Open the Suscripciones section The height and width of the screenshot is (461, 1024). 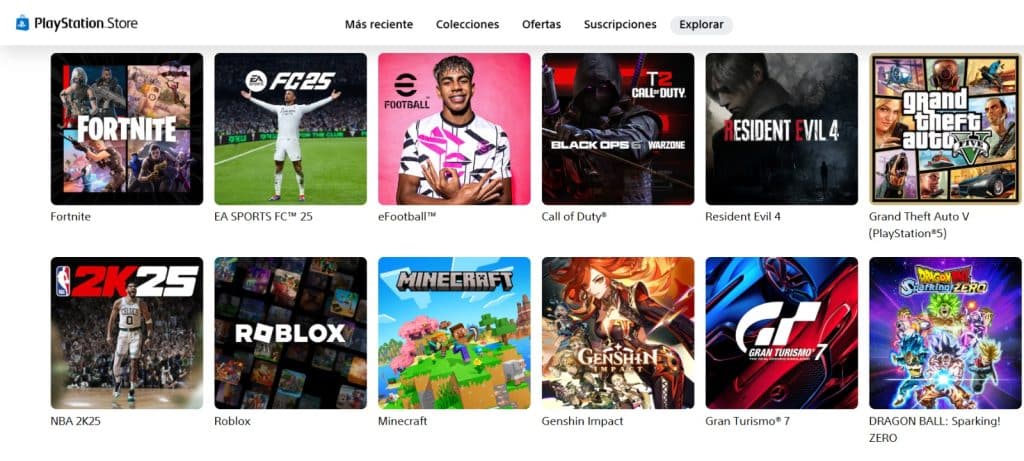pos(620,25)
